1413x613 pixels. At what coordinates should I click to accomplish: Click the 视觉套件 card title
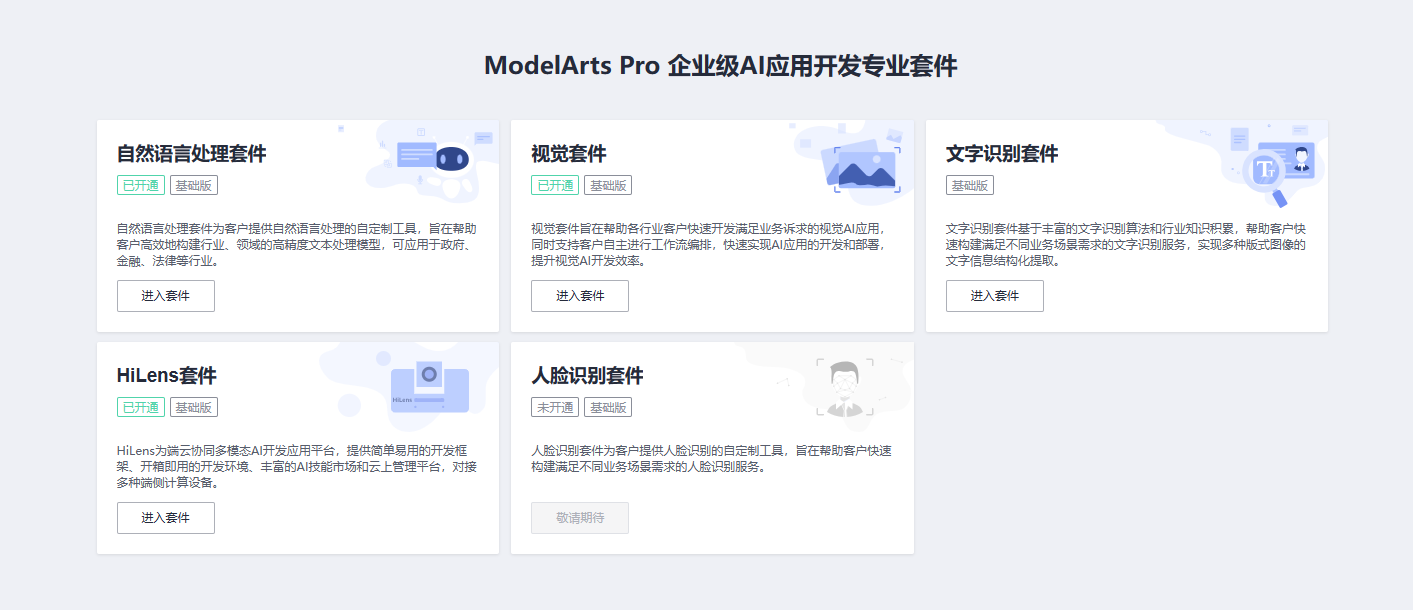(x=569, y=154)
